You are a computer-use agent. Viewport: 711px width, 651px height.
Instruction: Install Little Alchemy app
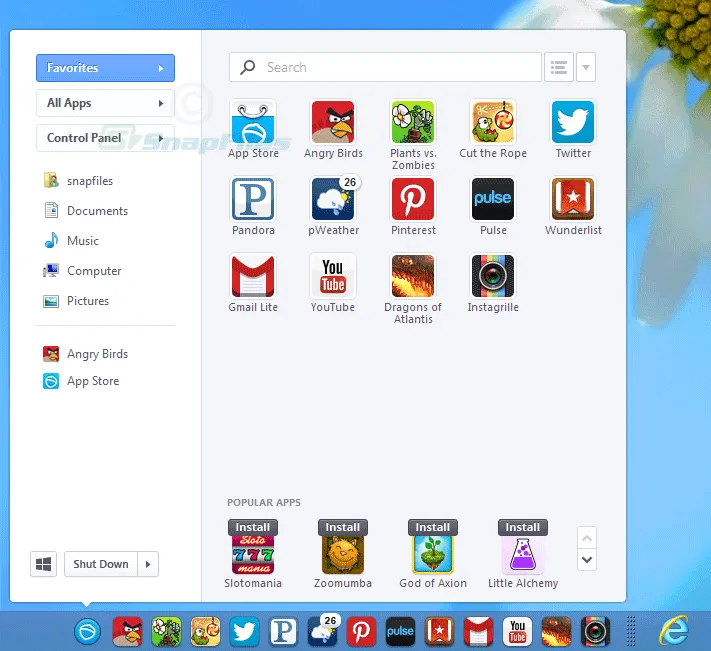[x=522, y=527]
